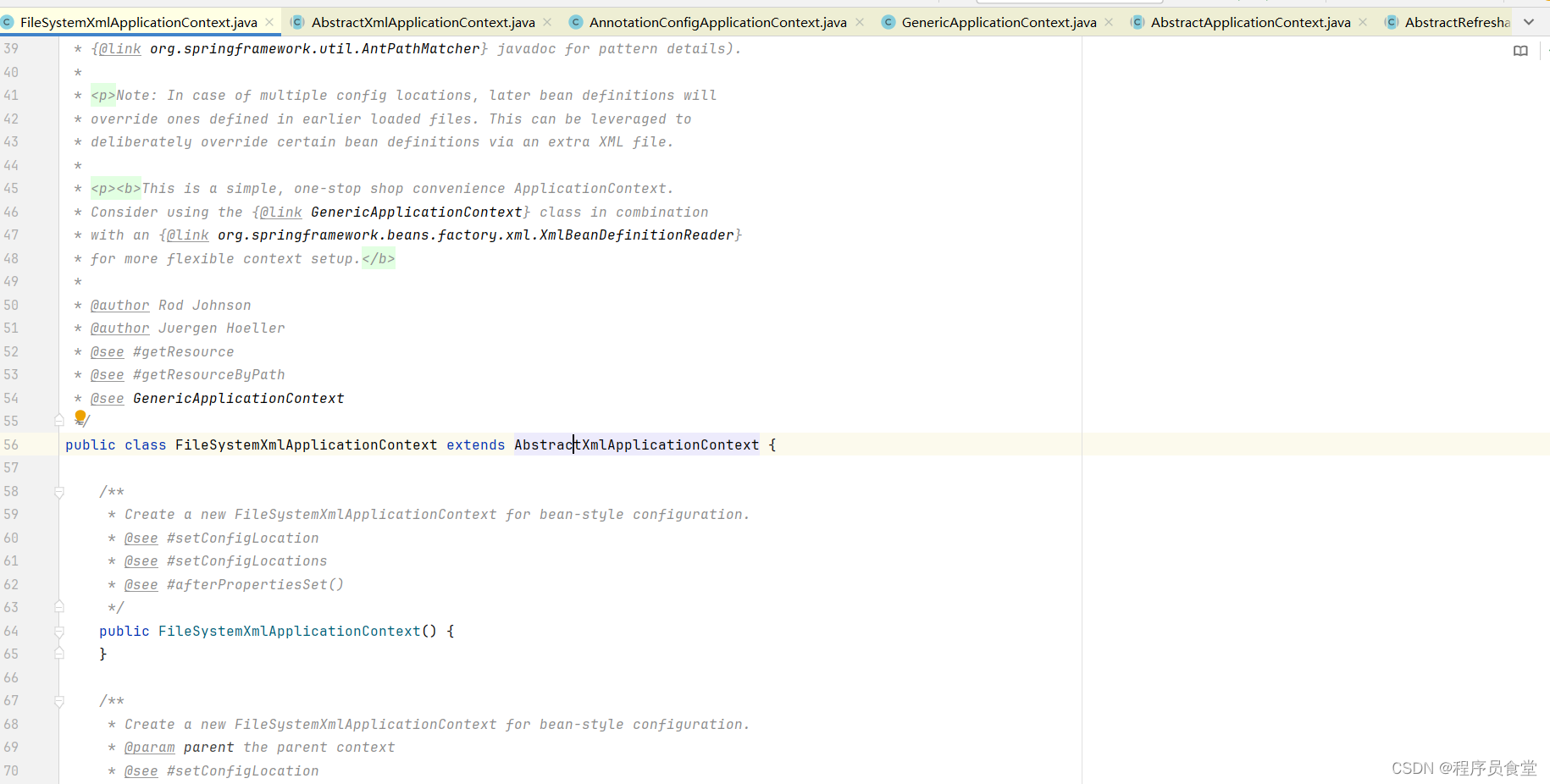Click the class icon on GenericApplicationContext.java tab

(888, 21)
